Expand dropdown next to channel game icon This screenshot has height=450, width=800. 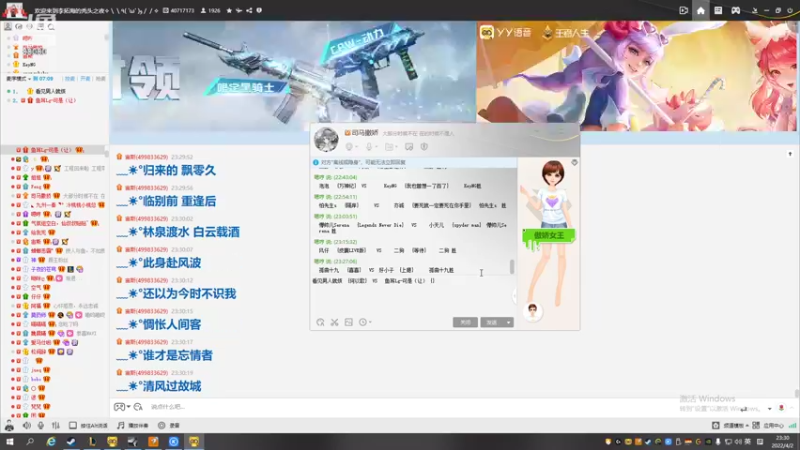128,407
